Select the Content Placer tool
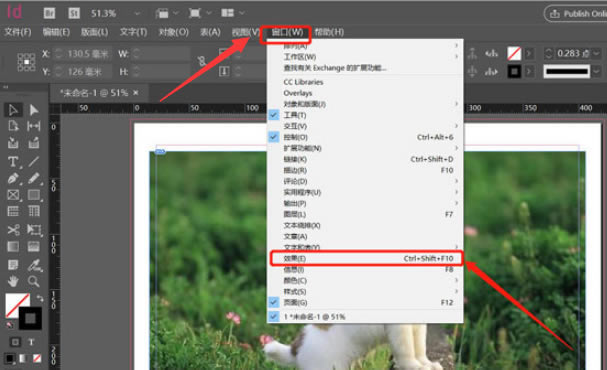The height and width of the screenshot is (370, 607). click(x=34, y=143)
